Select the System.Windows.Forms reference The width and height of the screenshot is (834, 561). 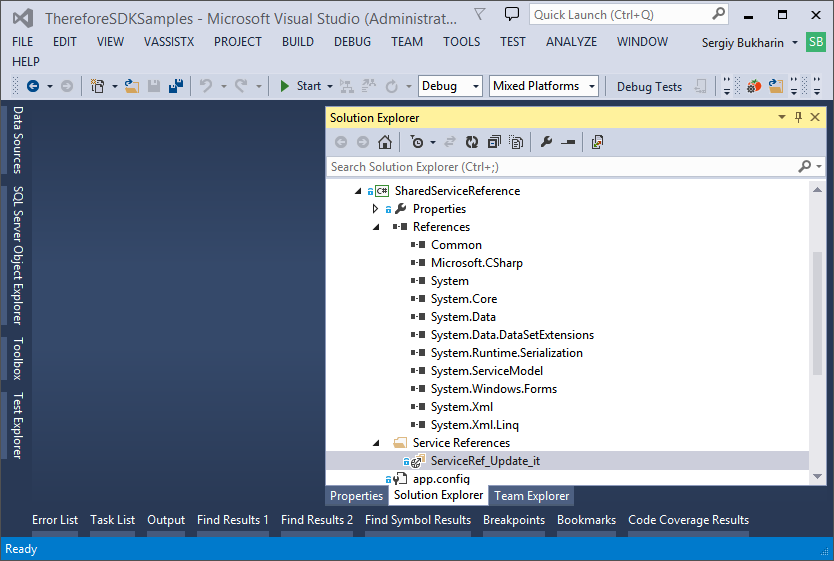pos(494,389)
